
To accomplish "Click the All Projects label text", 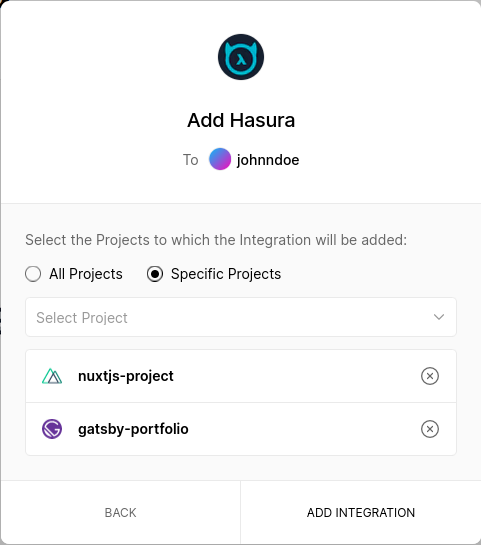I will 86,274.
